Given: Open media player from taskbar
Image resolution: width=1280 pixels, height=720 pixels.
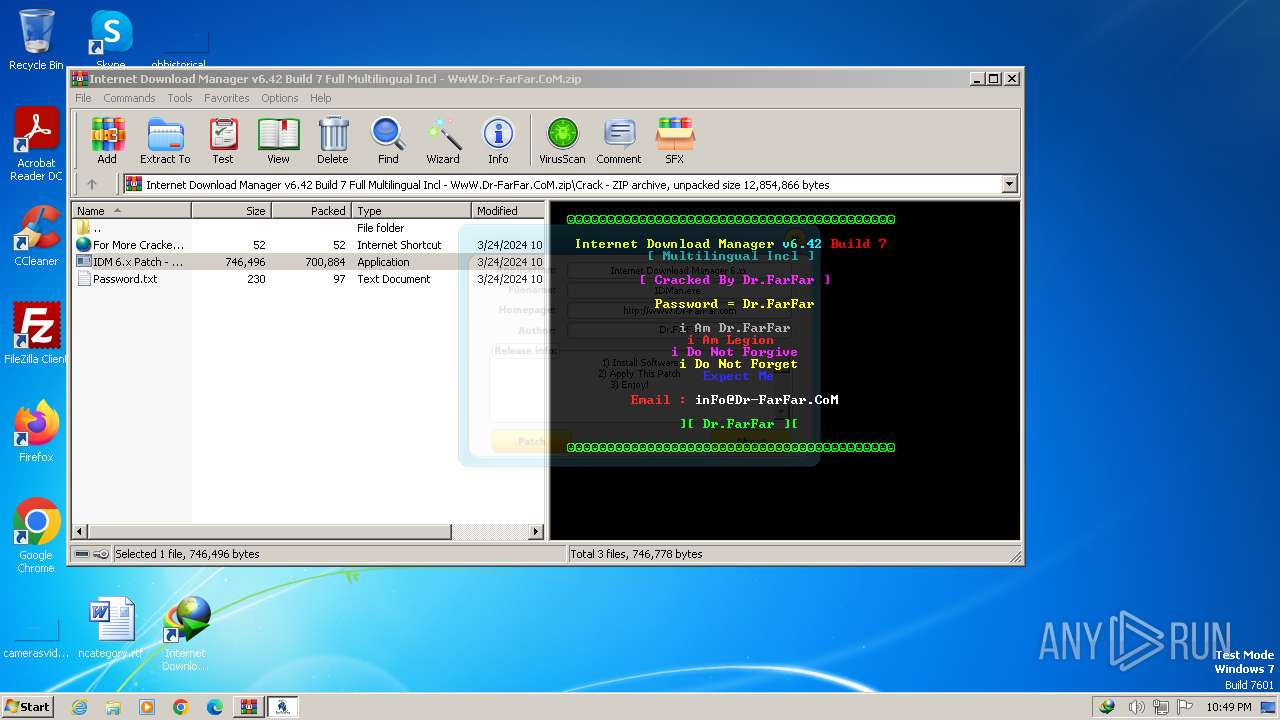Looking at the screenshot, I should (x=147, y=707).
